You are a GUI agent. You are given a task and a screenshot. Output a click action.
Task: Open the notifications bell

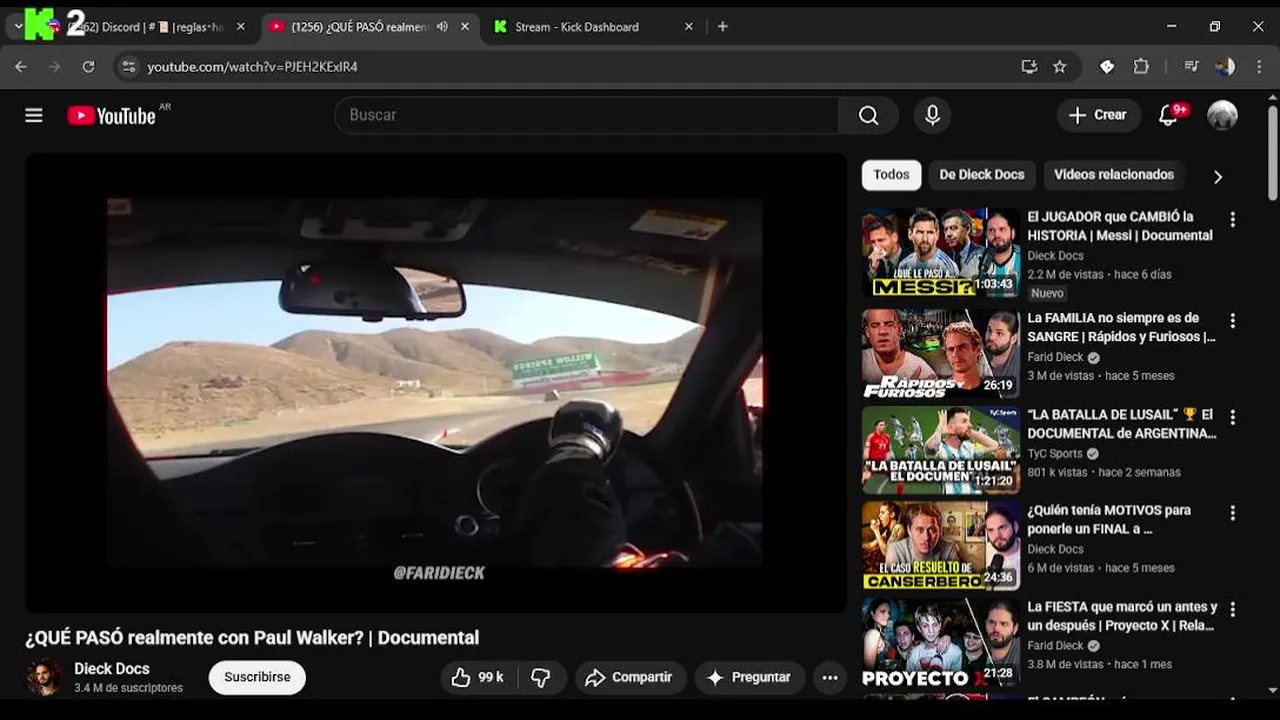tap(1168, 115)
